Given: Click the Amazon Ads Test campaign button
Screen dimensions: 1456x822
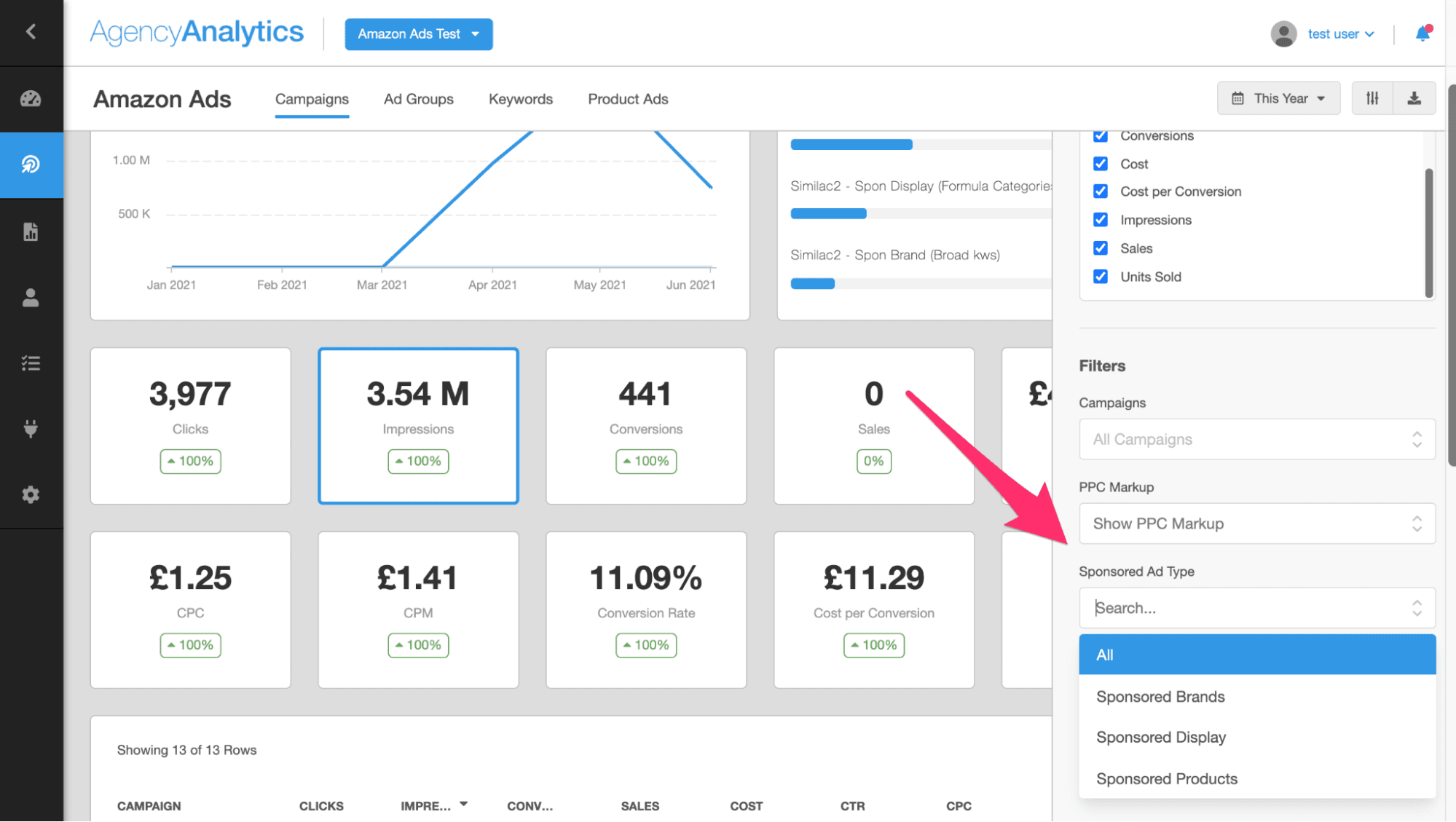Looking at the screenshot, I should (418, 33).
